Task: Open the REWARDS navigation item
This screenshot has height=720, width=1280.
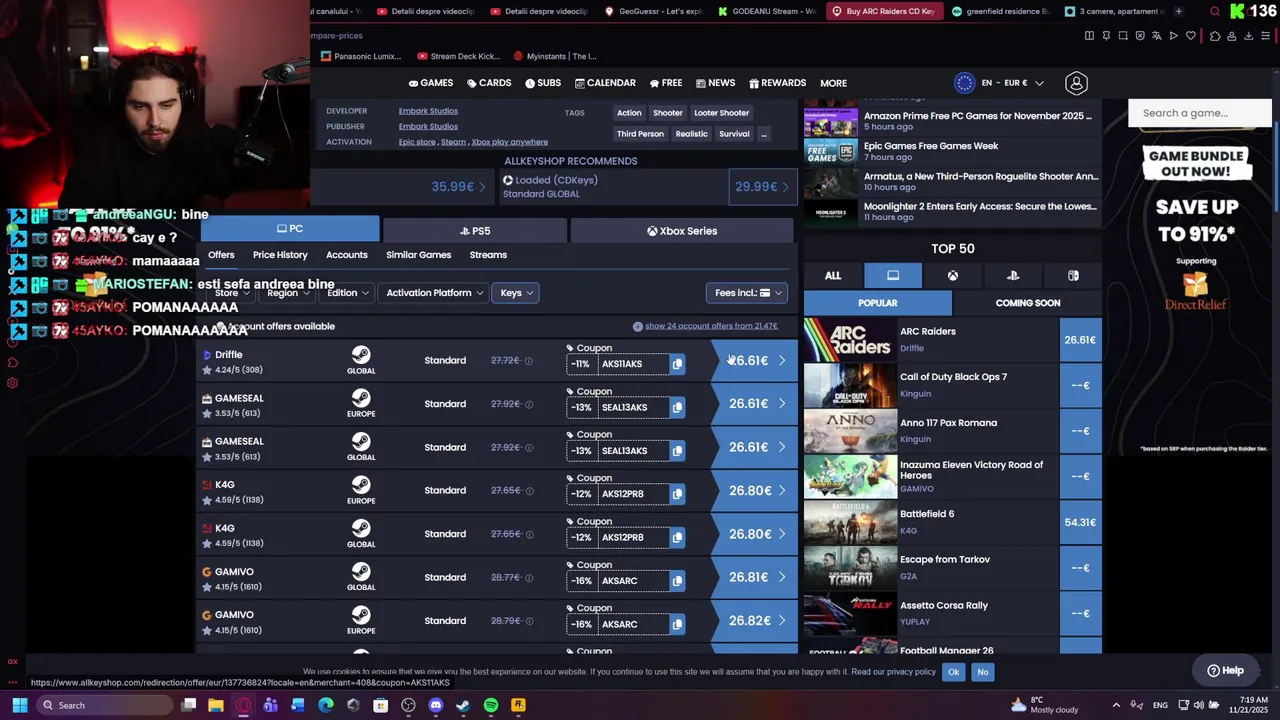Action: coord(777,83)
